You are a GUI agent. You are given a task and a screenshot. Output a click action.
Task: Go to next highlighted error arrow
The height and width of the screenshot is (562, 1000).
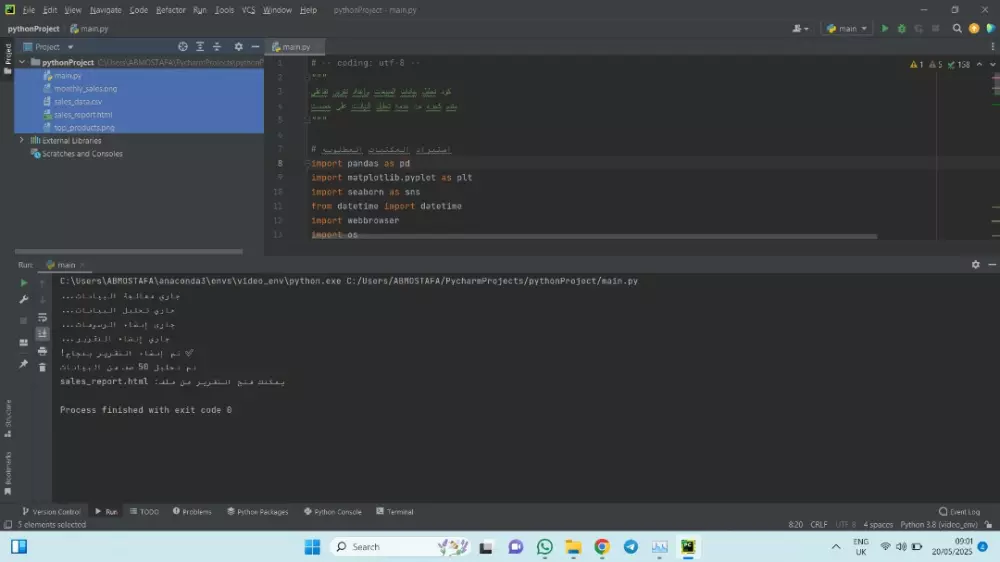click(x=992, y=64)
